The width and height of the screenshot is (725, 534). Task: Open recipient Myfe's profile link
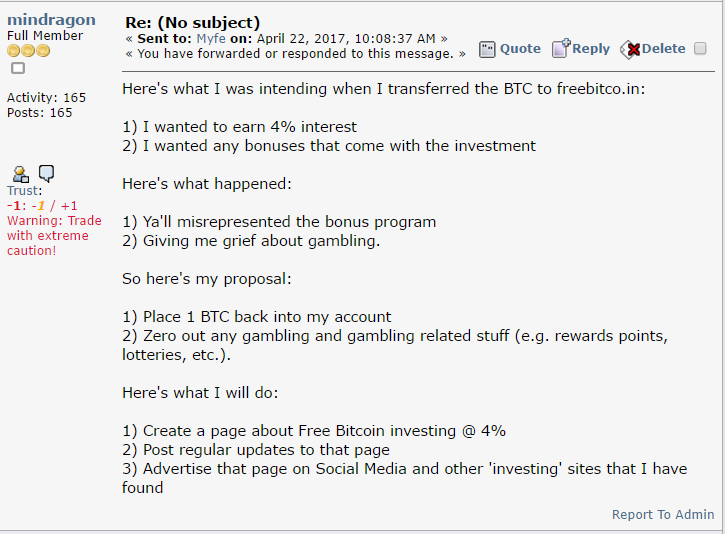click(211, 38)
